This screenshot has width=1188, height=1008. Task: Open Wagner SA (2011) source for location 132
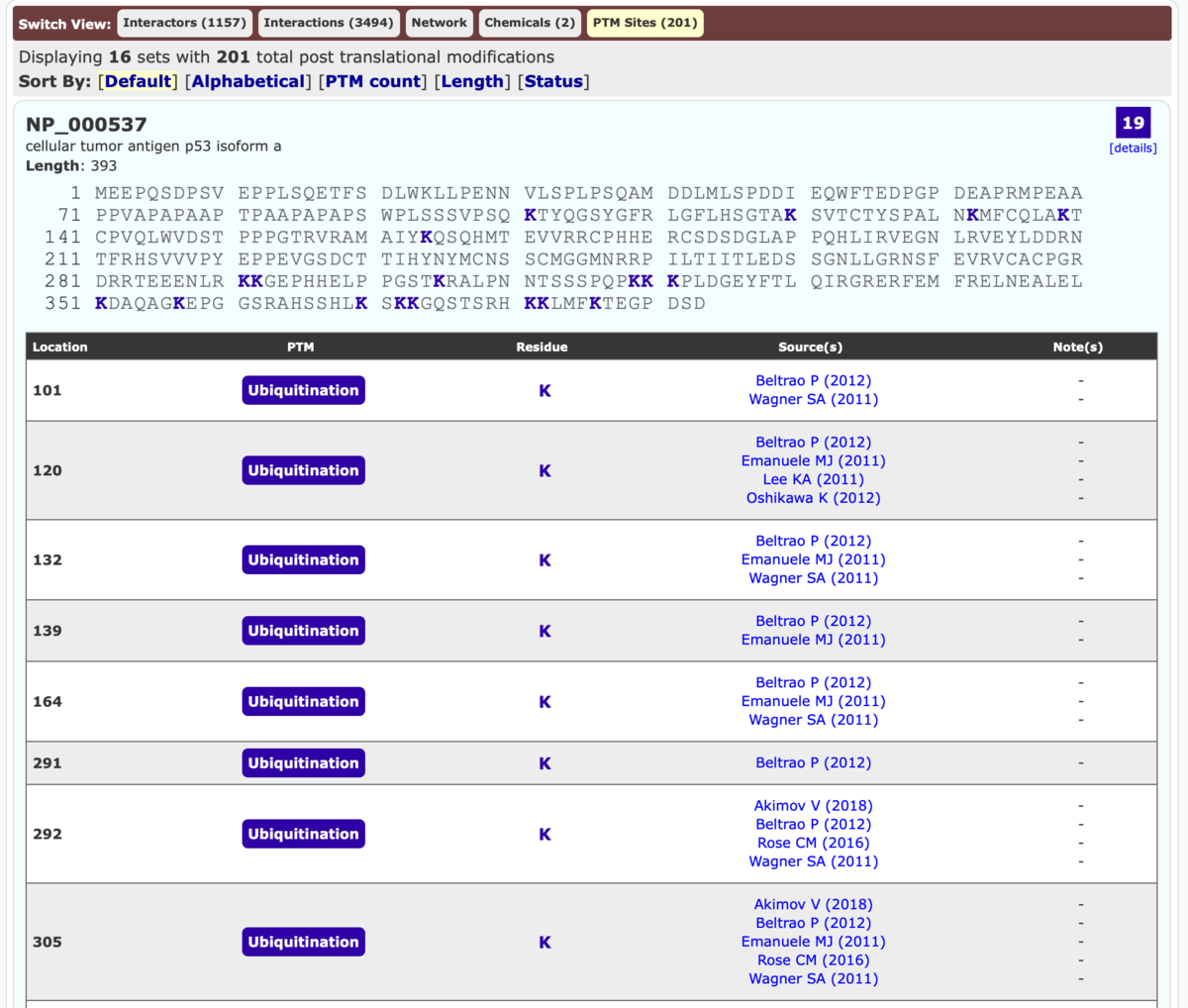[814, 578]
